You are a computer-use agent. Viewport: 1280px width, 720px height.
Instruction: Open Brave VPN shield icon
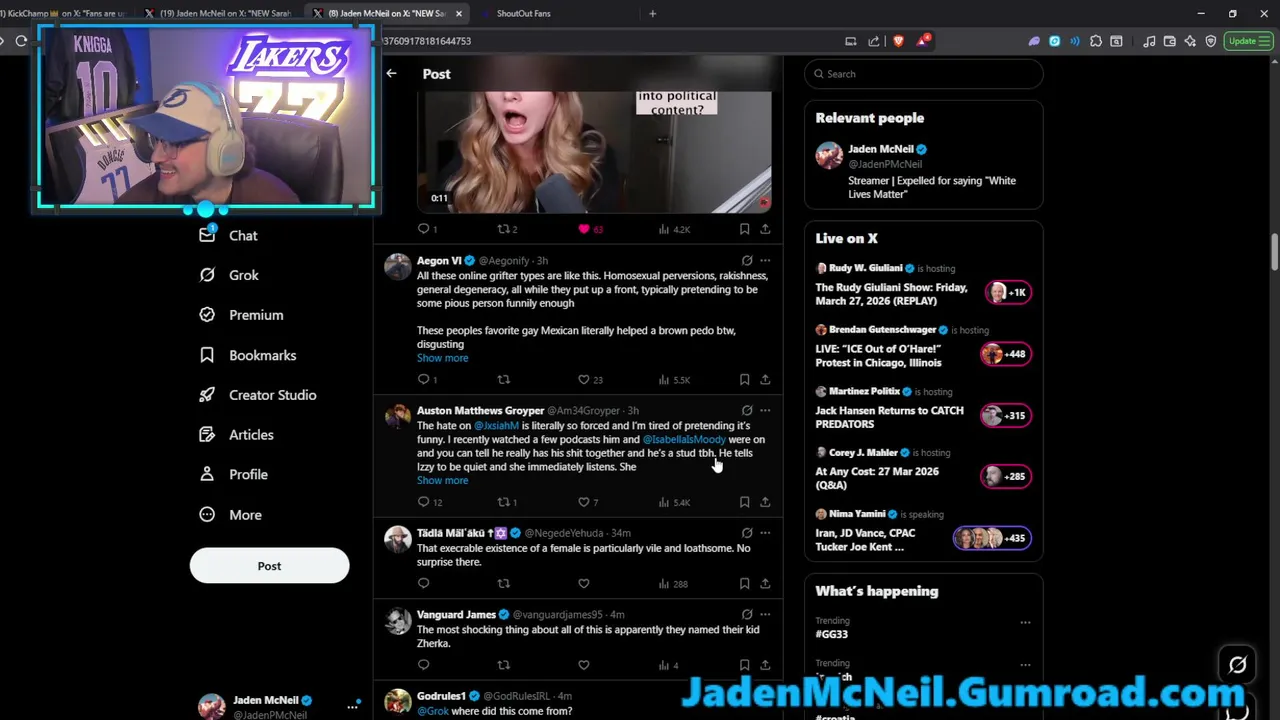(1211, 41)
